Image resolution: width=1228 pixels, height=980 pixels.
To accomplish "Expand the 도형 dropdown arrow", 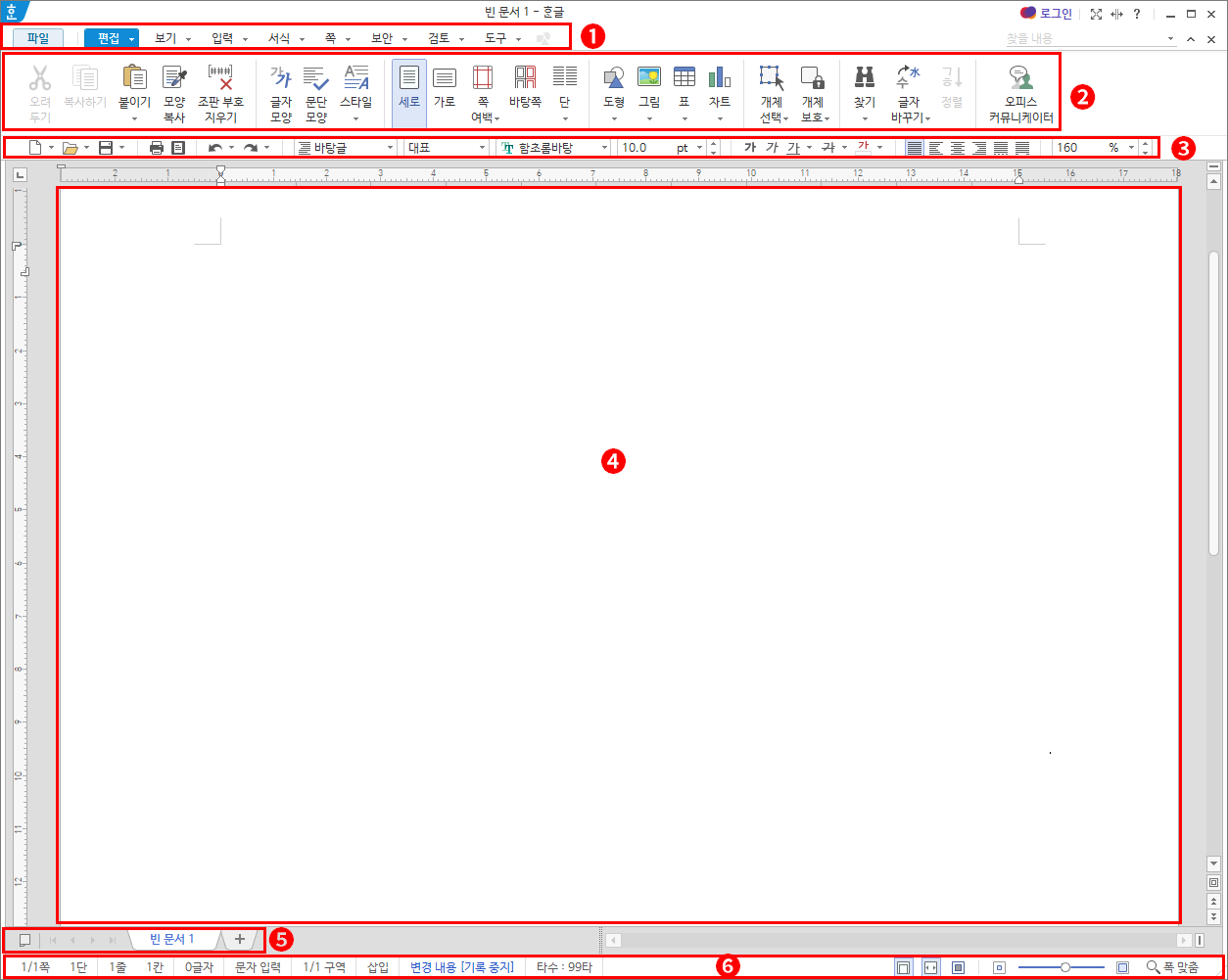I will [x=614, y=119].
